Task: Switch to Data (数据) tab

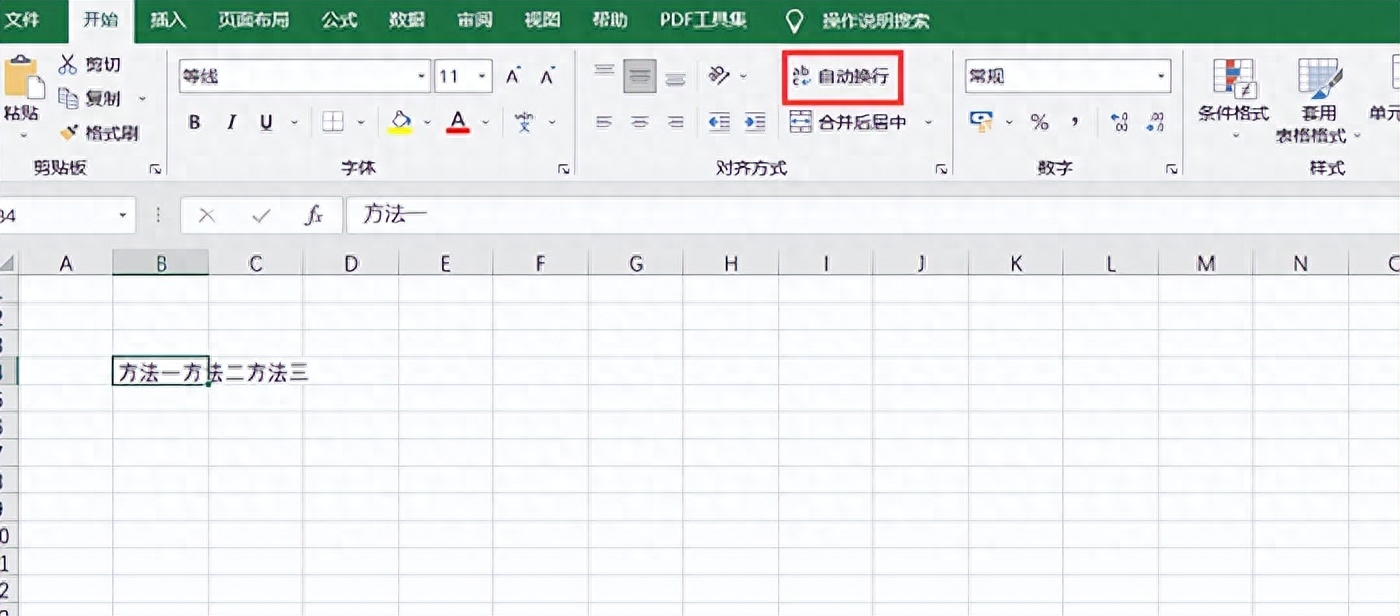Action: [x=406, y=19]
